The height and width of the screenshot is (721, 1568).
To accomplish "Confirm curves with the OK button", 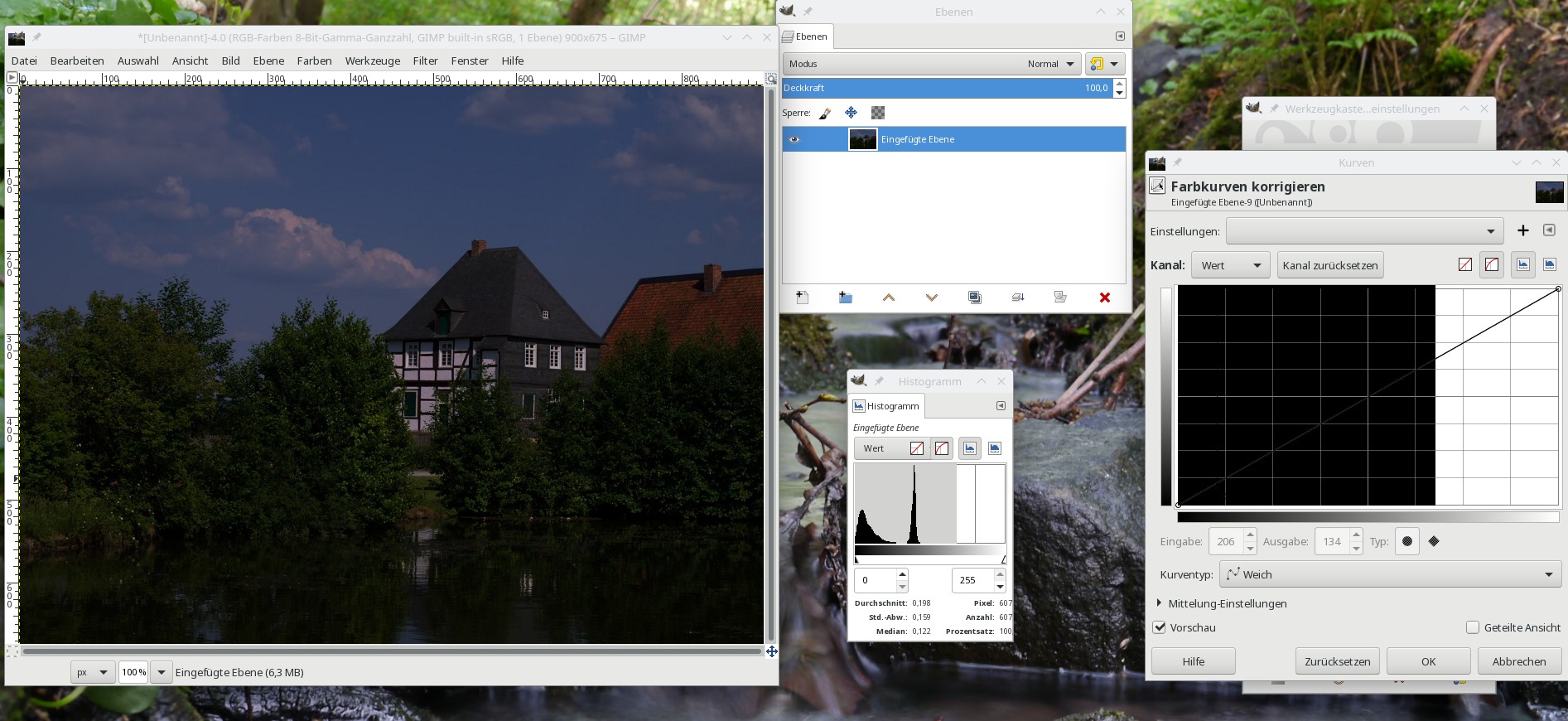I will (1428, 661).
